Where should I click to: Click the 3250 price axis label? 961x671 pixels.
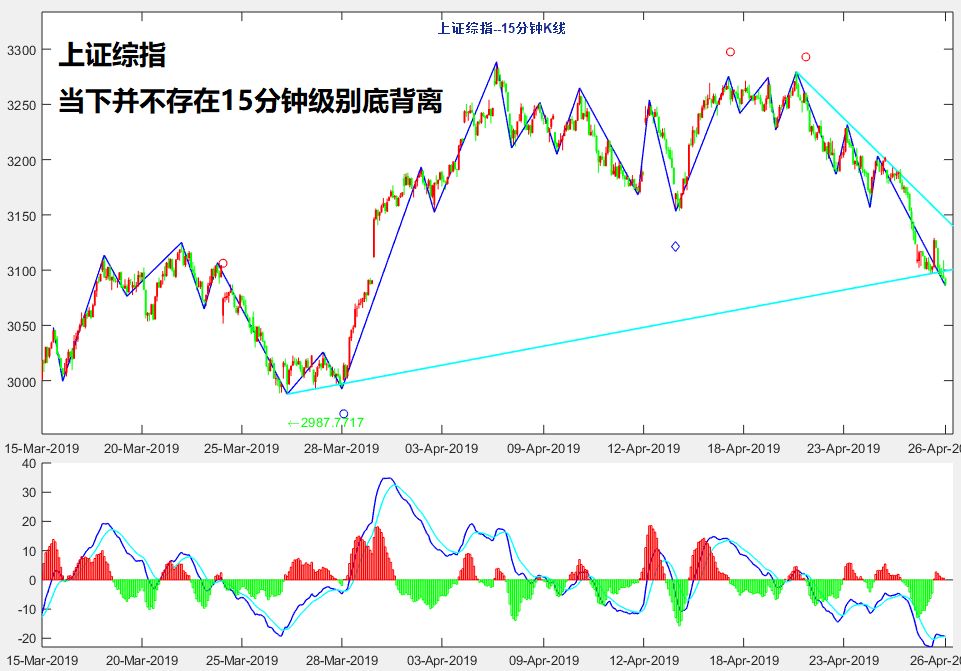coord(21,105)
